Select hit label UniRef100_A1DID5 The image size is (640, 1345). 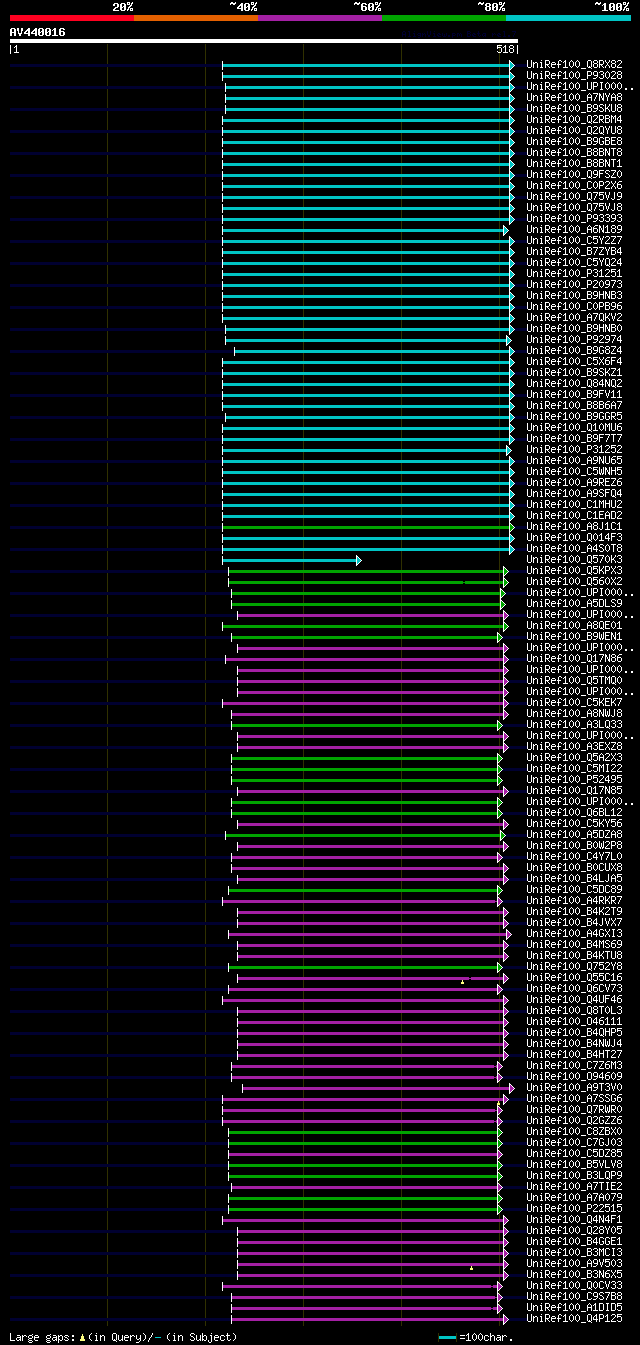(574, 1307)
